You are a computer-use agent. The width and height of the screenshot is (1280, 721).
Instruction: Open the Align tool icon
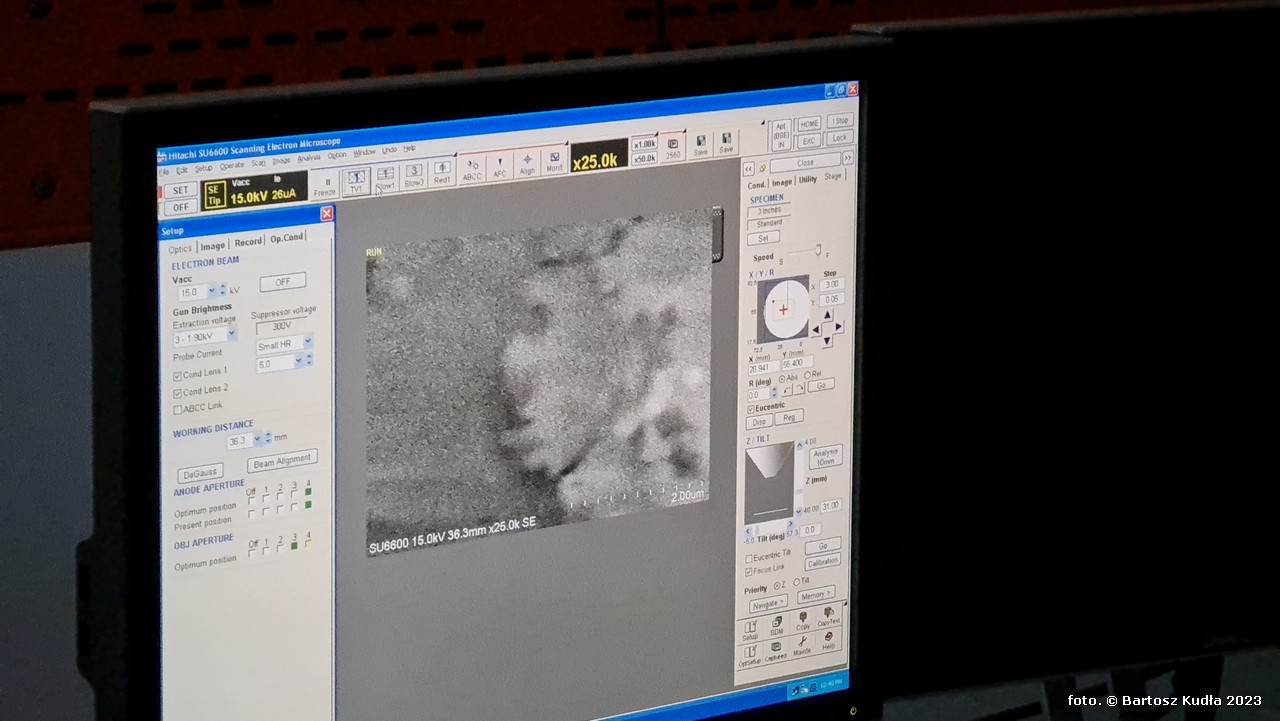(x=527, y=162)
